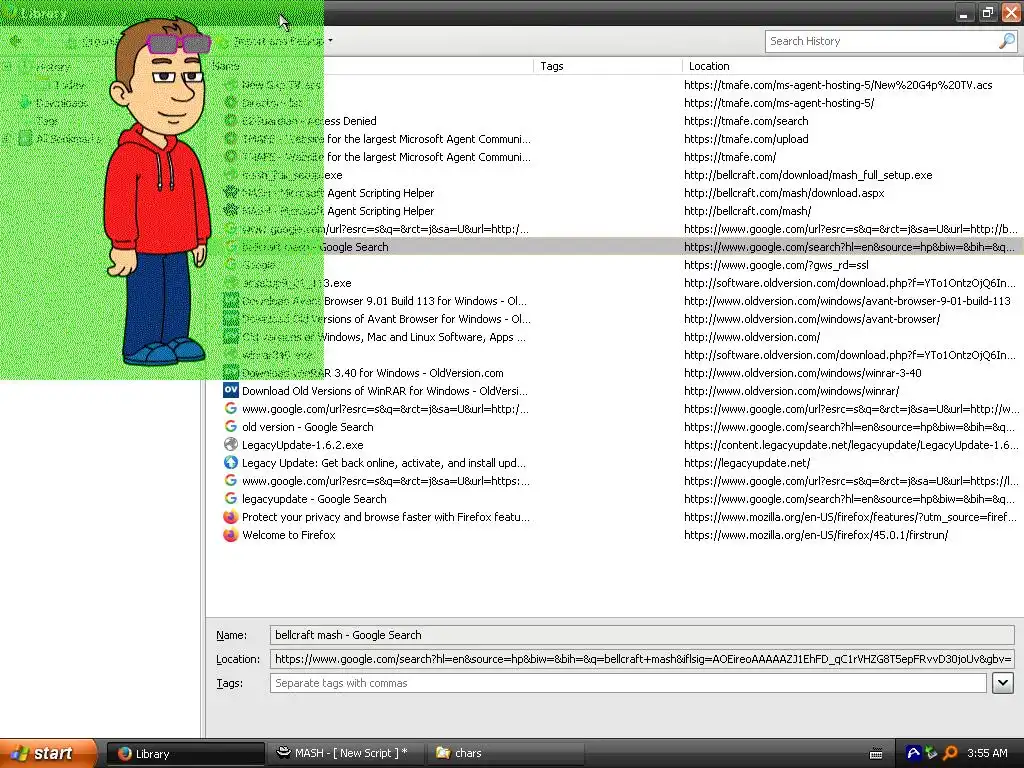The height and width of the screenshot is (768, 1024).
Task: Select location 'https://tmafe.com/search'
Action: (746, 121)
